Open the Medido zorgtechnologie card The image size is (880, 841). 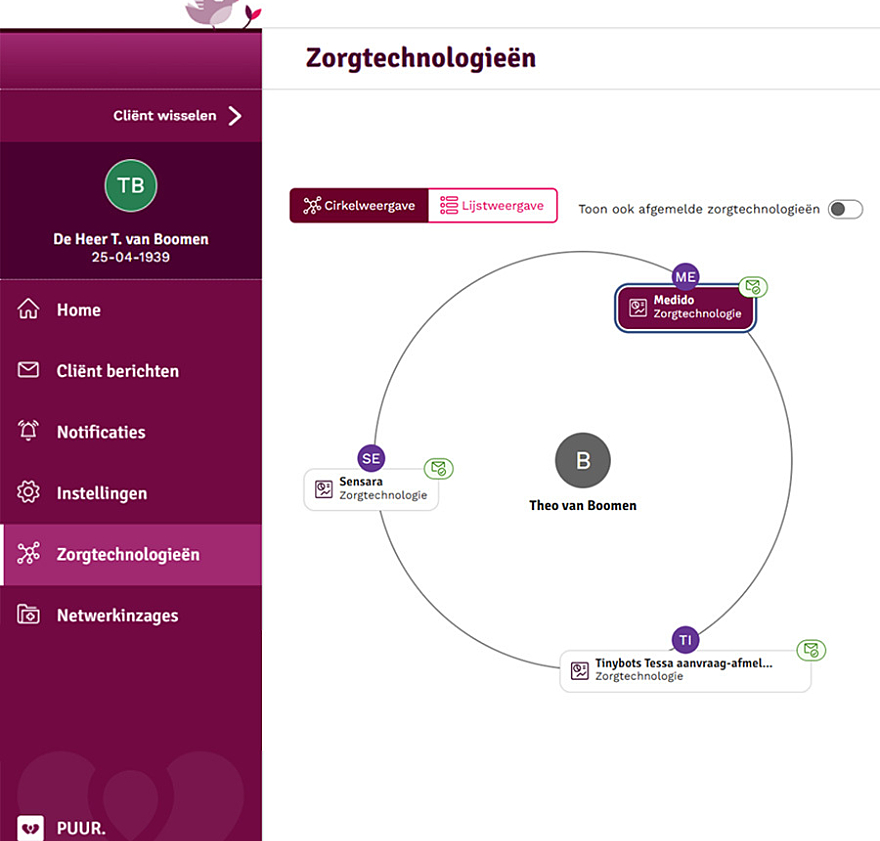click(685, 307)
